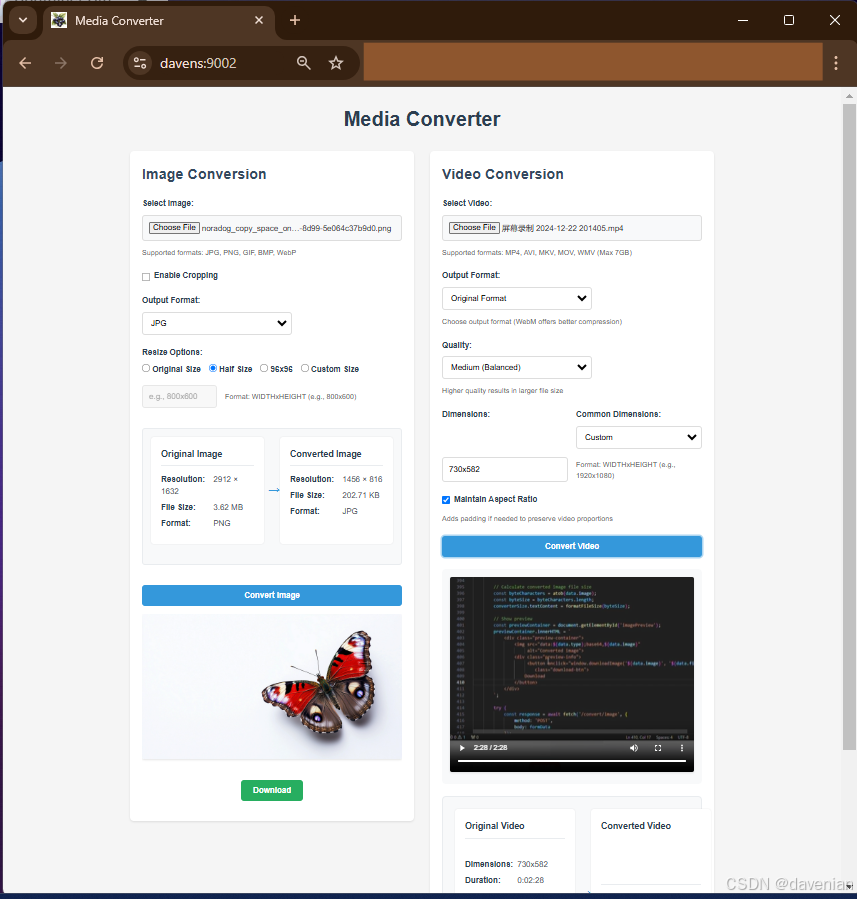Open video player more options menu

pyautogui.click(x=682, y=748)
